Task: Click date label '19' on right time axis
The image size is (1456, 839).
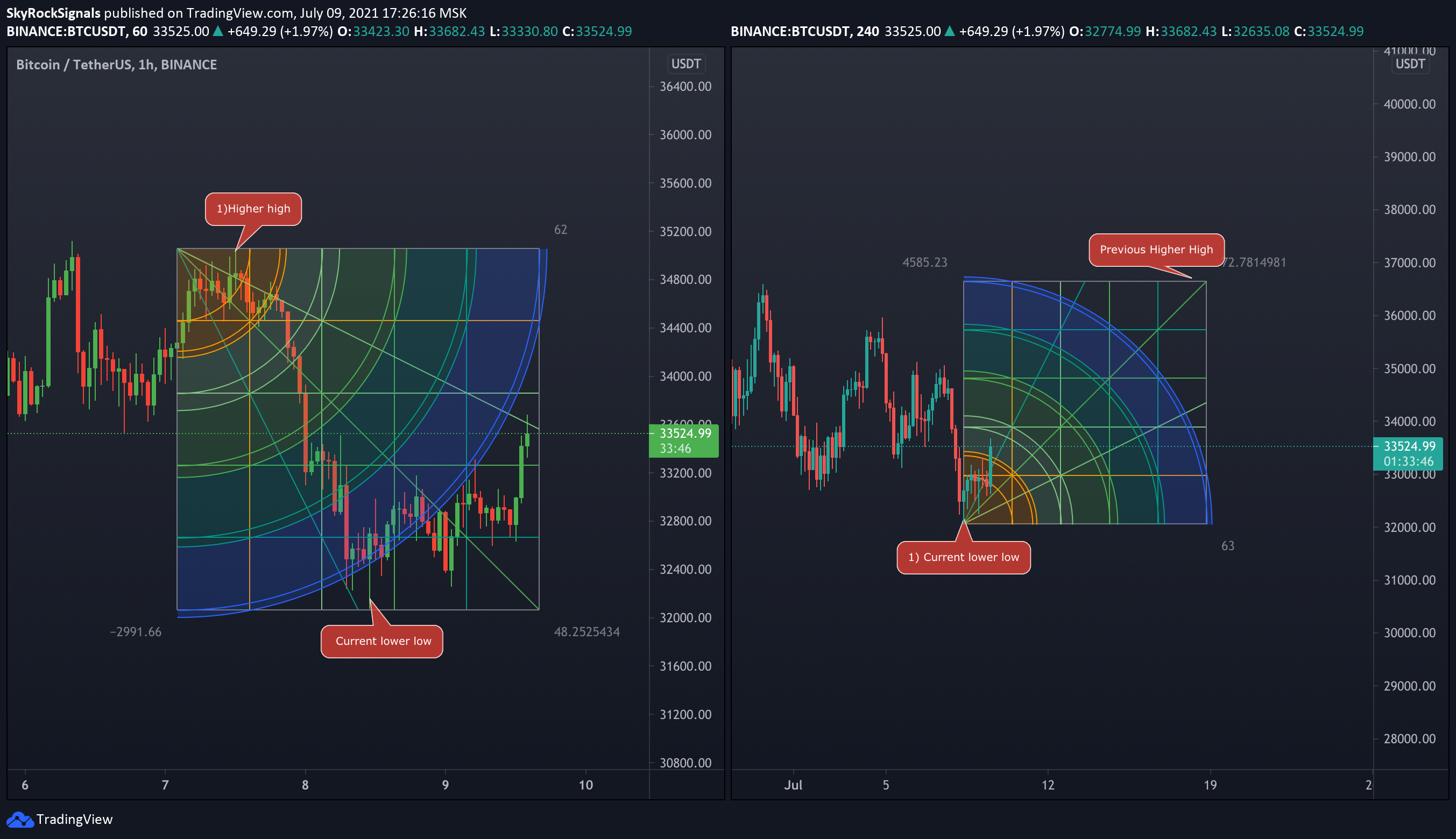Action: 1211,785
